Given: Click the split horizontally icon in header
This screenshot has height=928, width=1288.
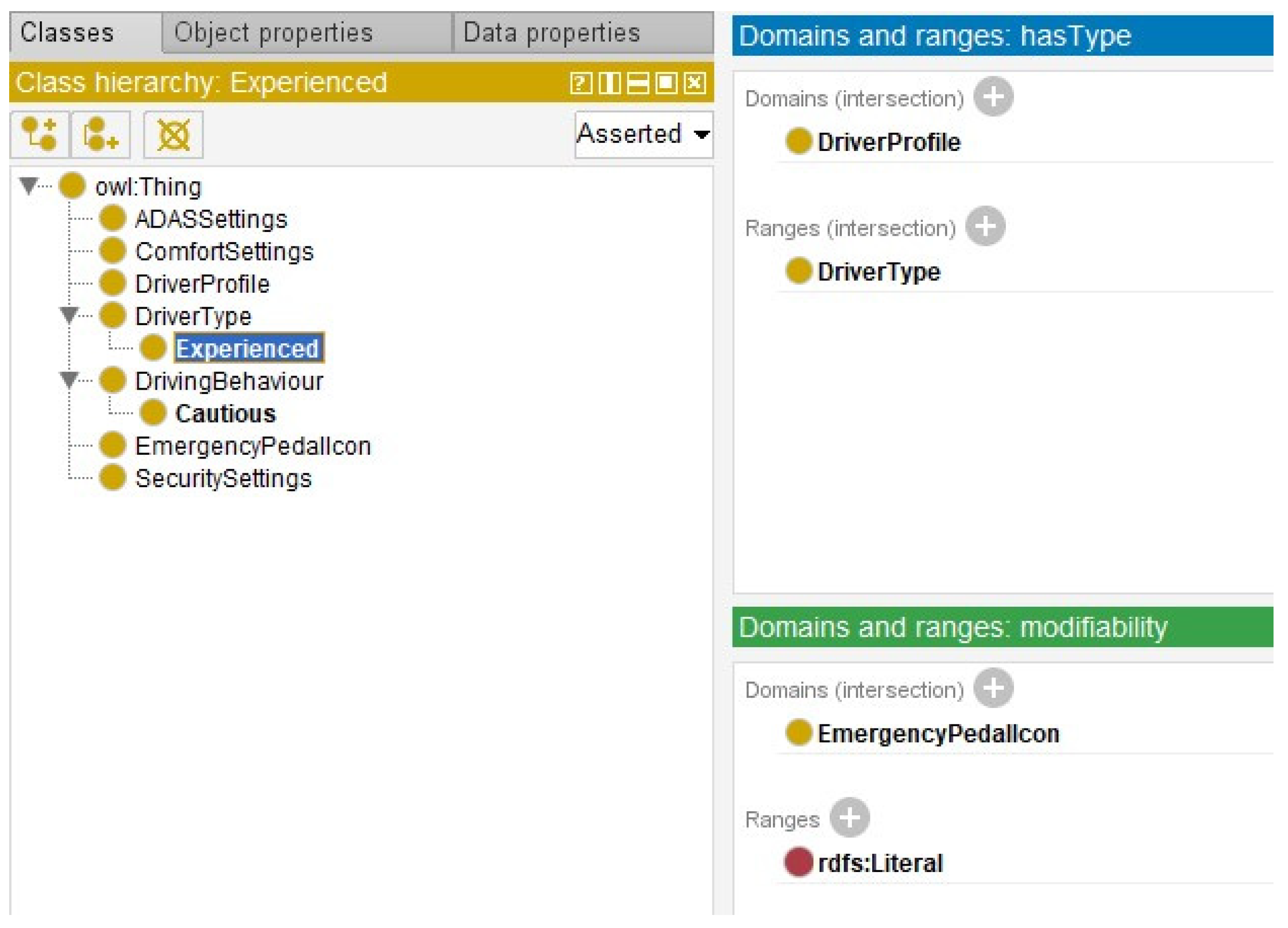Looking at the screenshot, I should 637,83.
